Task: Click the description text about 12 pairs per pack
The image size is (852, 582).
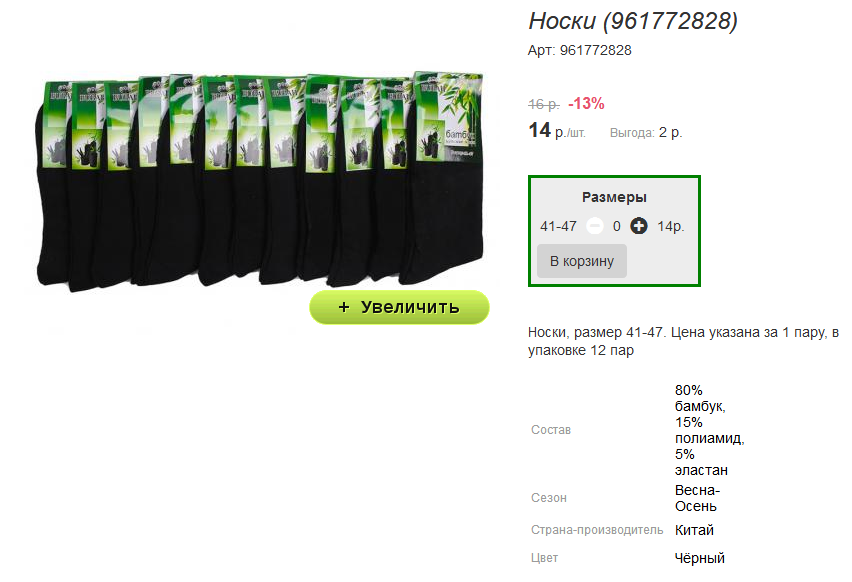Action: coord(684,341)
